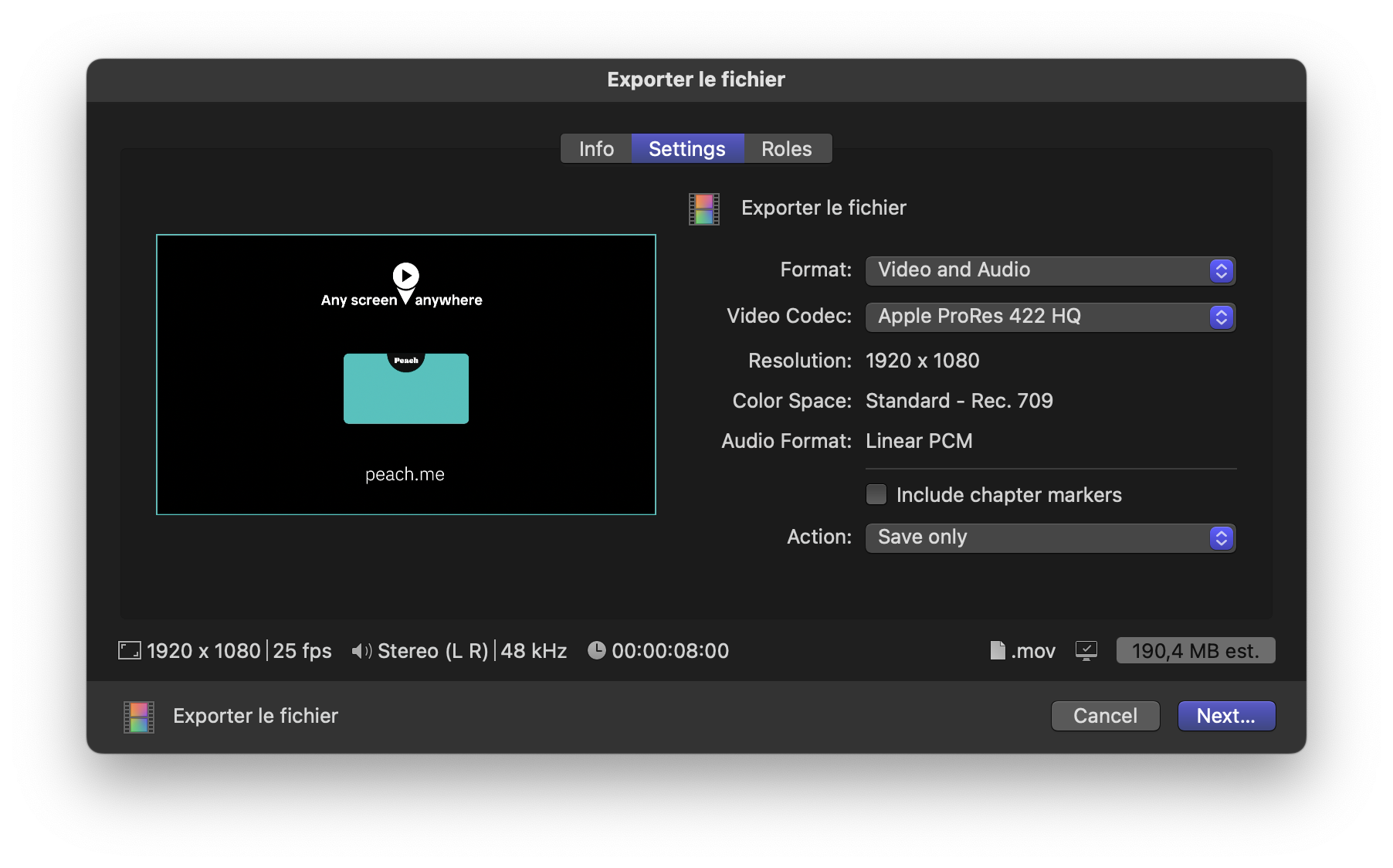Open the Format dropdown

tap(1050, 270)
